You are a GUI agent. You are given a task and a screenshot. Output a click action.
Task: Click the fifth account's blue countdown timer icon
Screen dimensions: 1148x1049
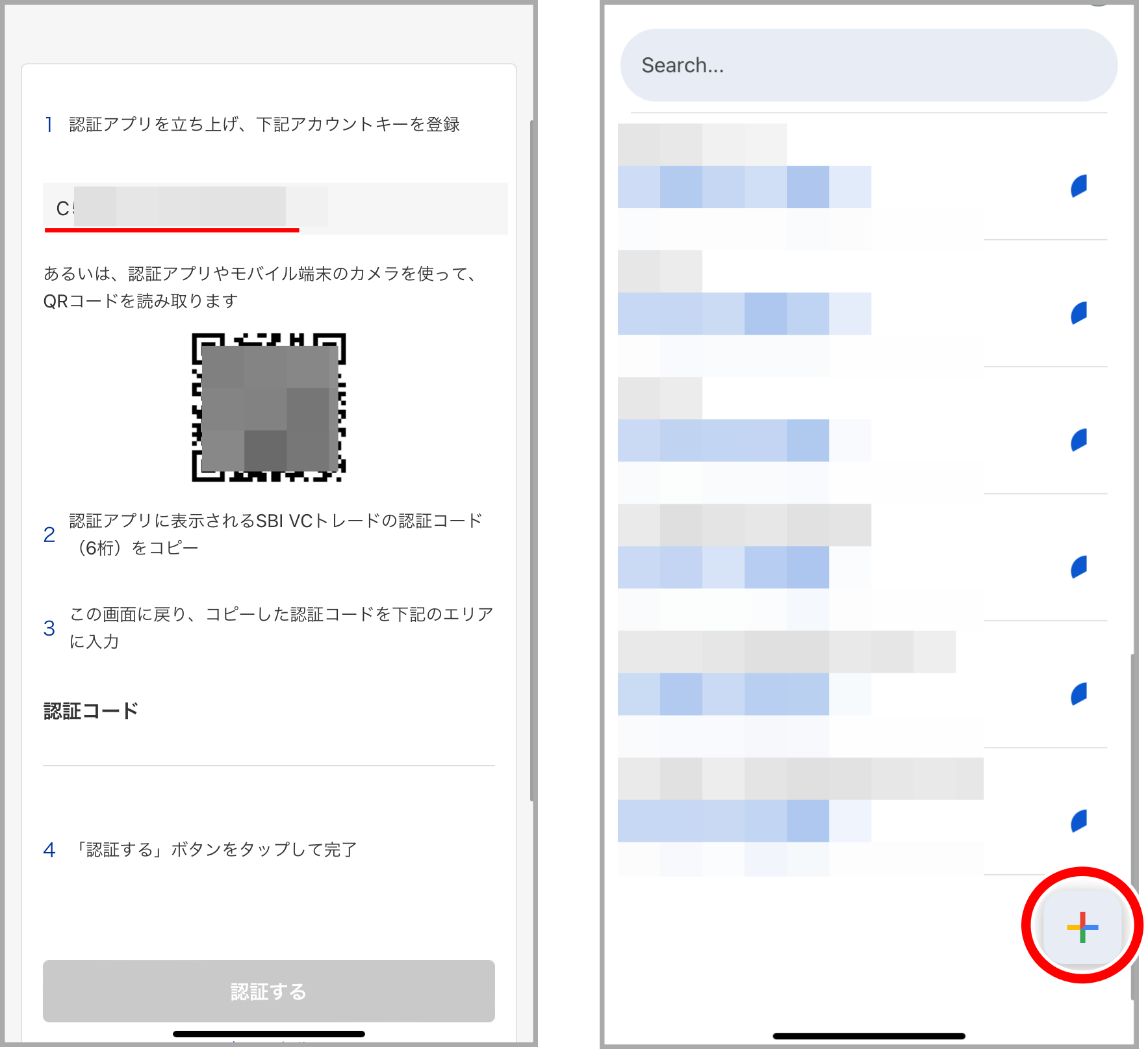click(1078, 694)
